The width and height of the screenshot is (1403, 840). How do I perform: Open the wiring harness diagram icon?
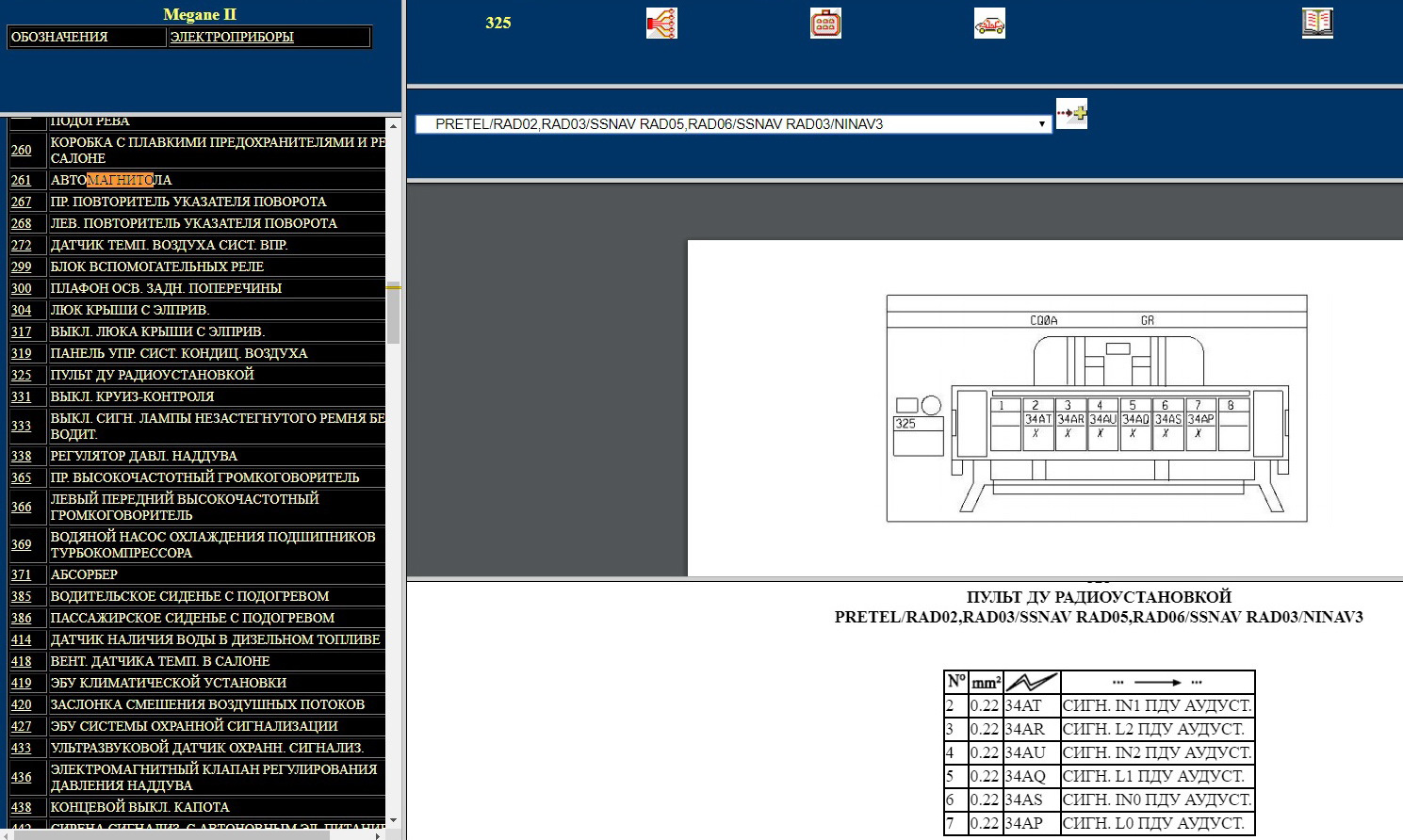pos(661,23)
